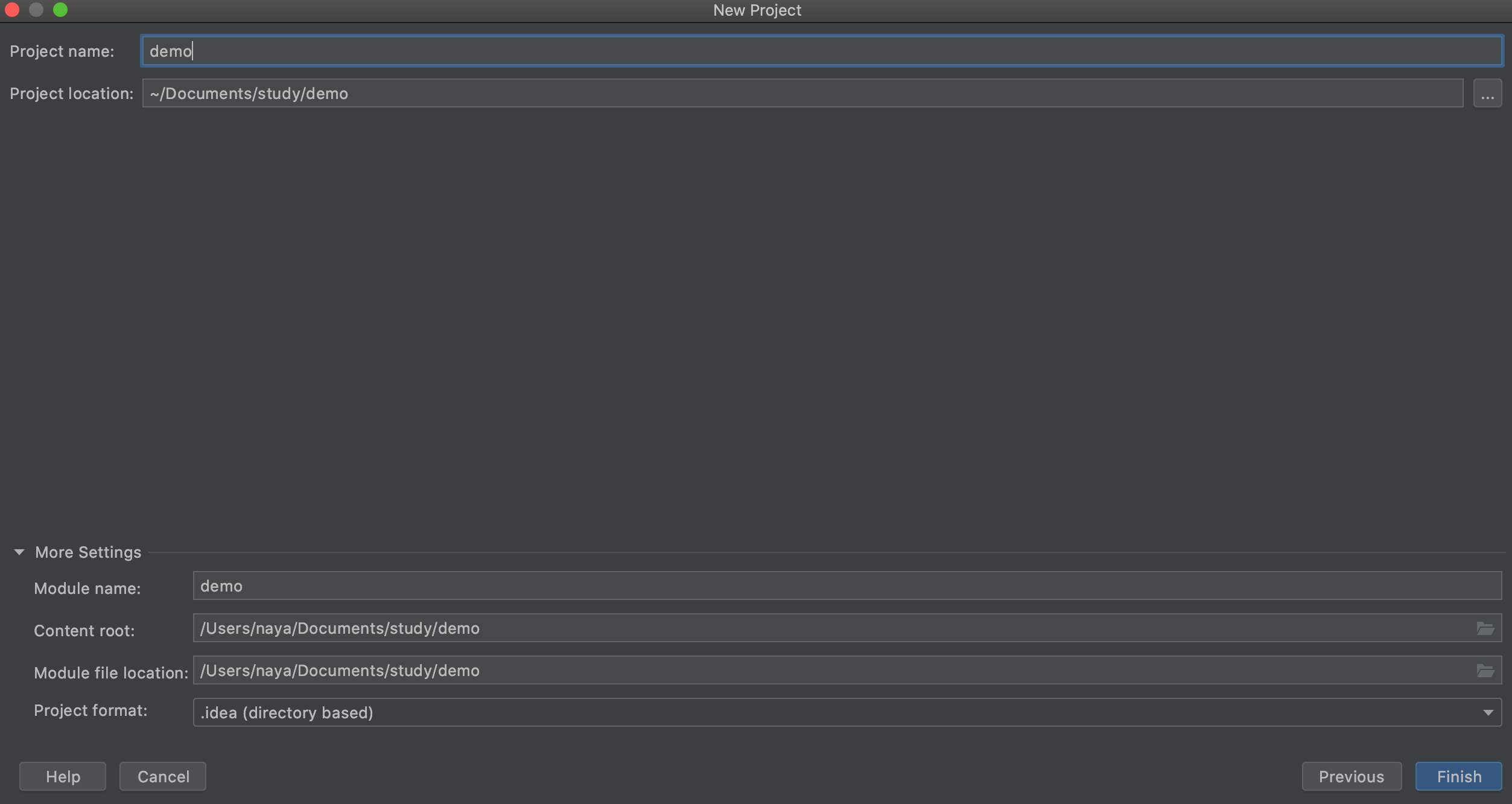Click the New Project title bar
This screenshot has height=804, width=1512.
(x=757, y=10)
